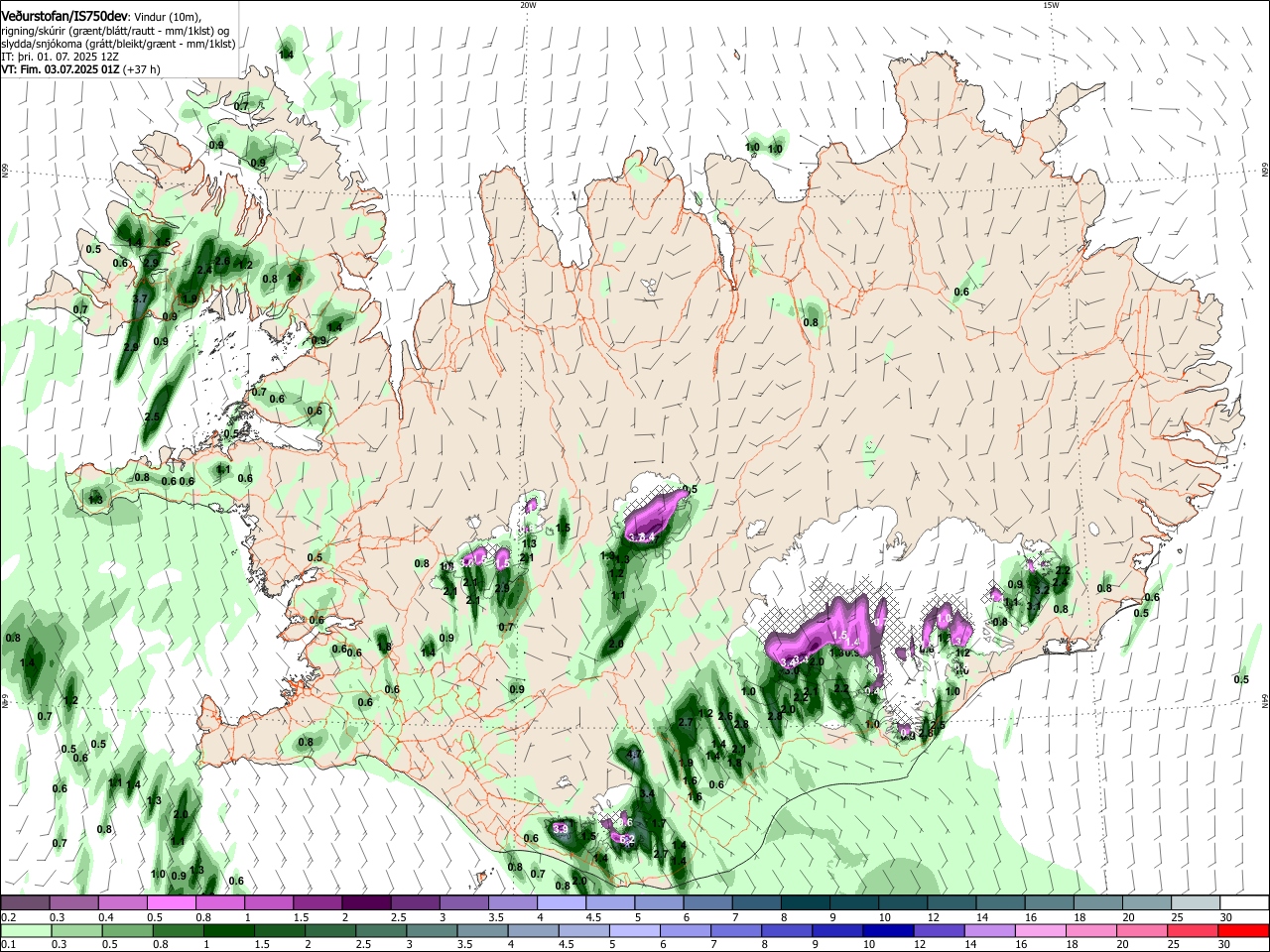Click the 'IT: þri. 01. 07. 2025 12Z' line
This screenshot has width=1270, height=952.
61,57
